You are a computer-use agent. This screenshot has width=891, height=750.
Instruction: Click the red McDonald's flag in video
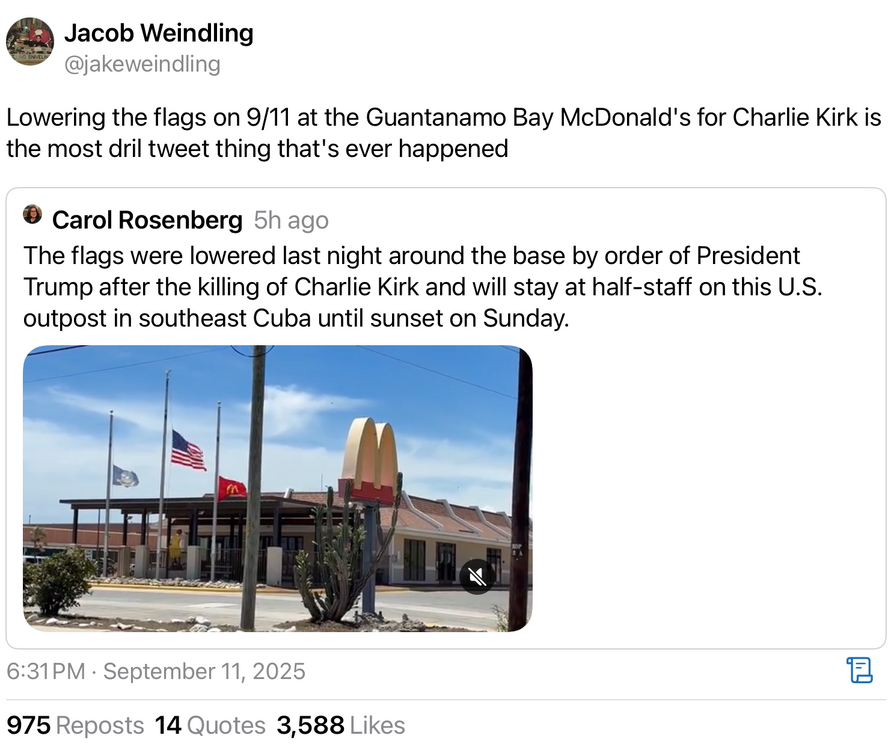click(x=232, y=488)
